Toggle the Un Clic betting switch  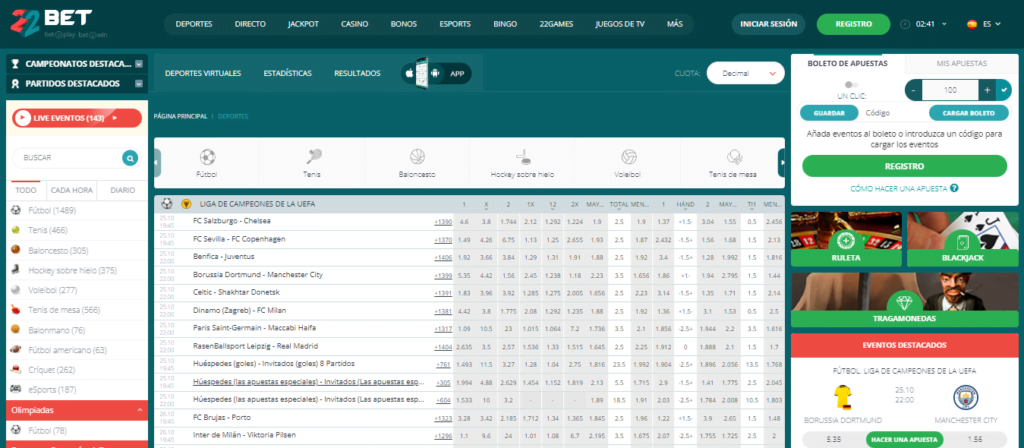tap(851, 84)
